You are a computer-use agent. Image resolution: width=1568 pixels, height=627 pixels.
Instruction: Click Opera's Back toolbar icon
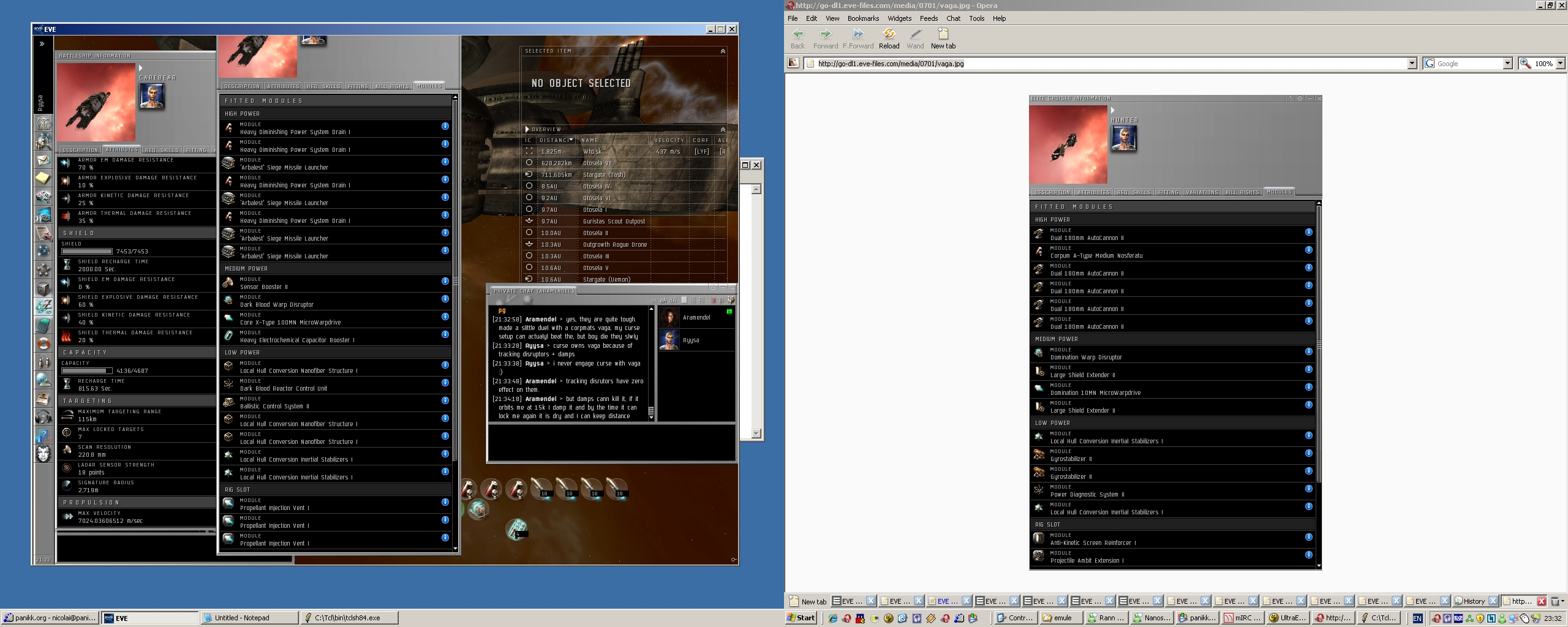(797, 38)
